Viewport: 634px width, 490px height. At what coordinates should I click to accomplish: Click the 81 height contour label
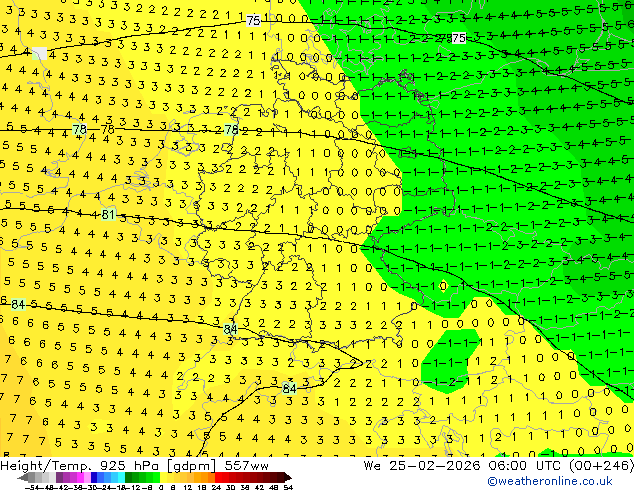(108, 214)
